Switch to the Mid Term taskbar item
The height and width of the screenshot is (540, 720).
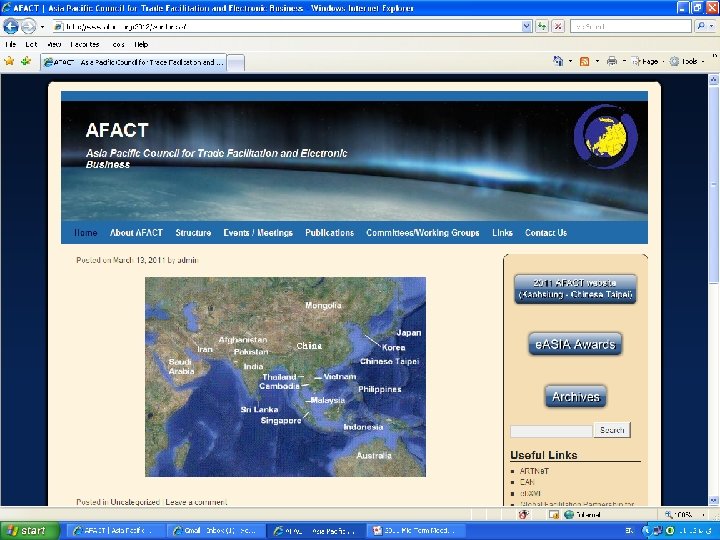(417, 531)
